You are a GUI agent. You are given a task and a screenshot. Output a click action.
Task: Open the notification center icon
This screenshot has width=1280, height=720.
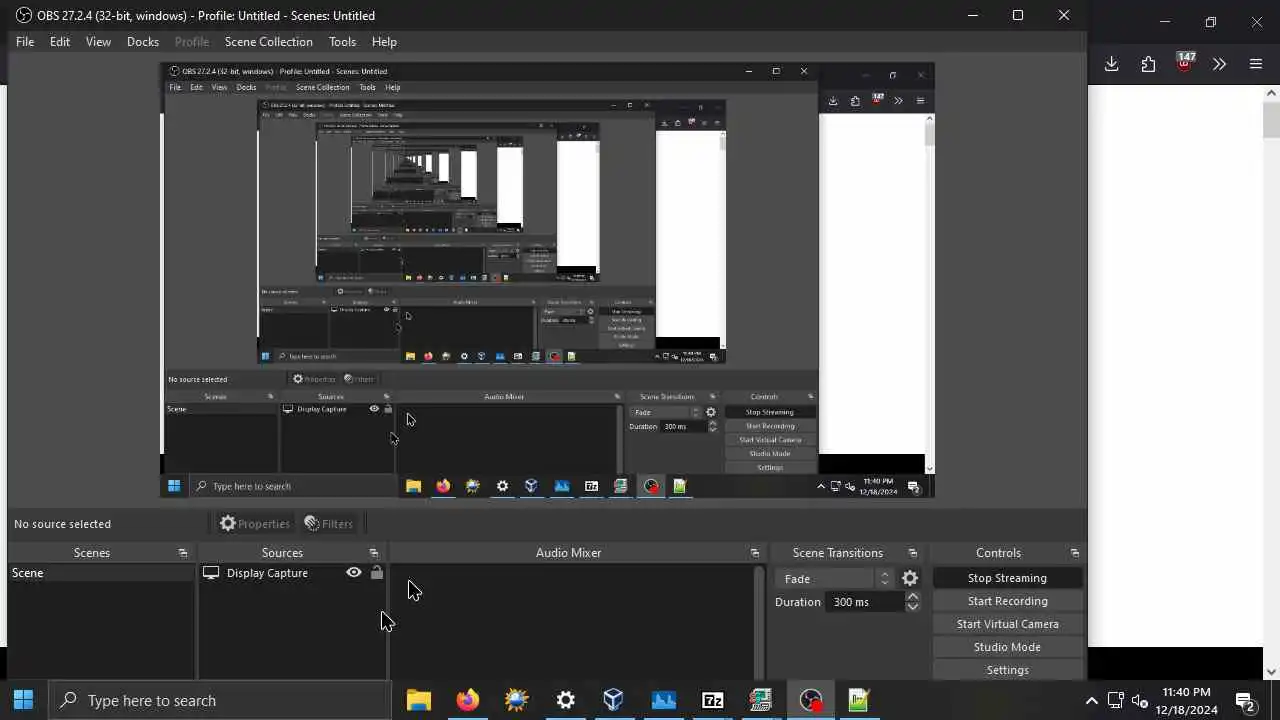(1245, 701)
